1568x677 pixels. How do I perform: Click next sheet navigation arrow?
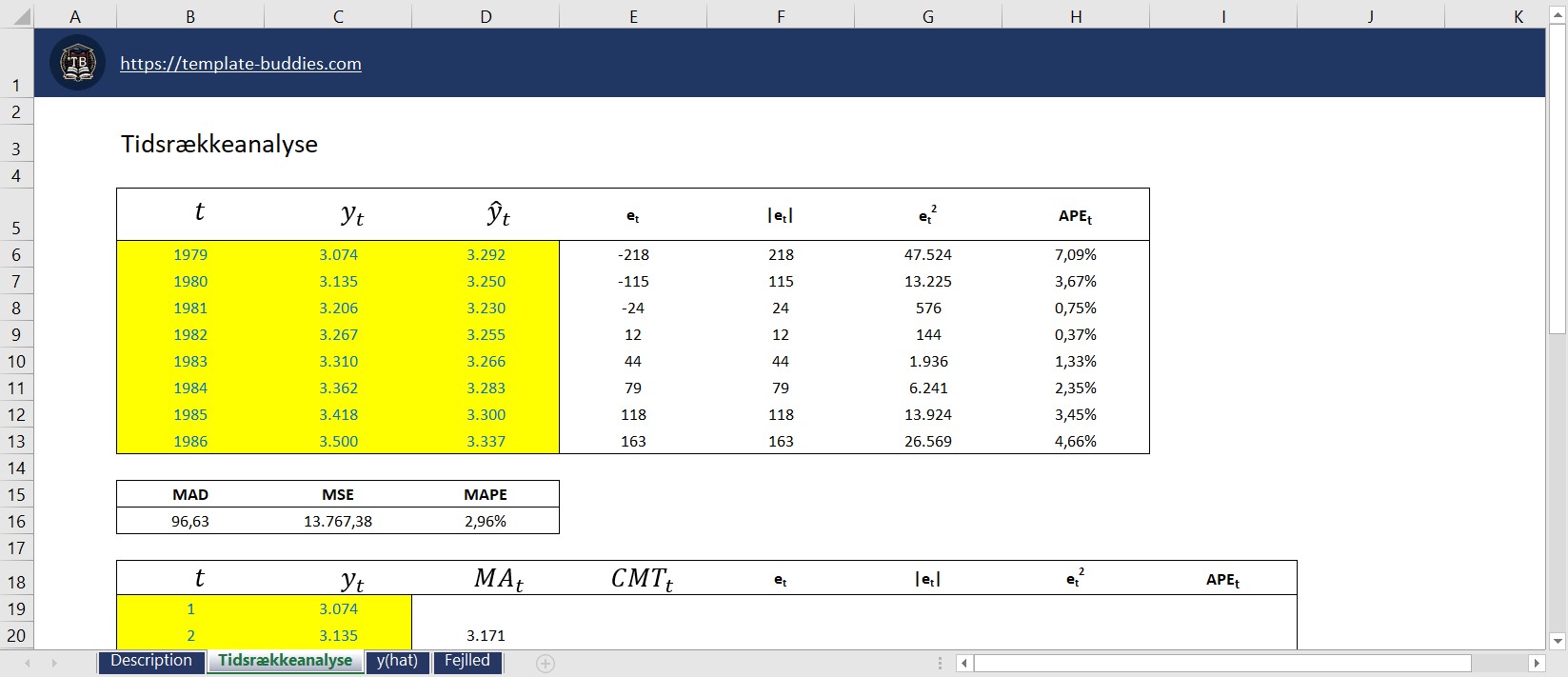(54, 663)
